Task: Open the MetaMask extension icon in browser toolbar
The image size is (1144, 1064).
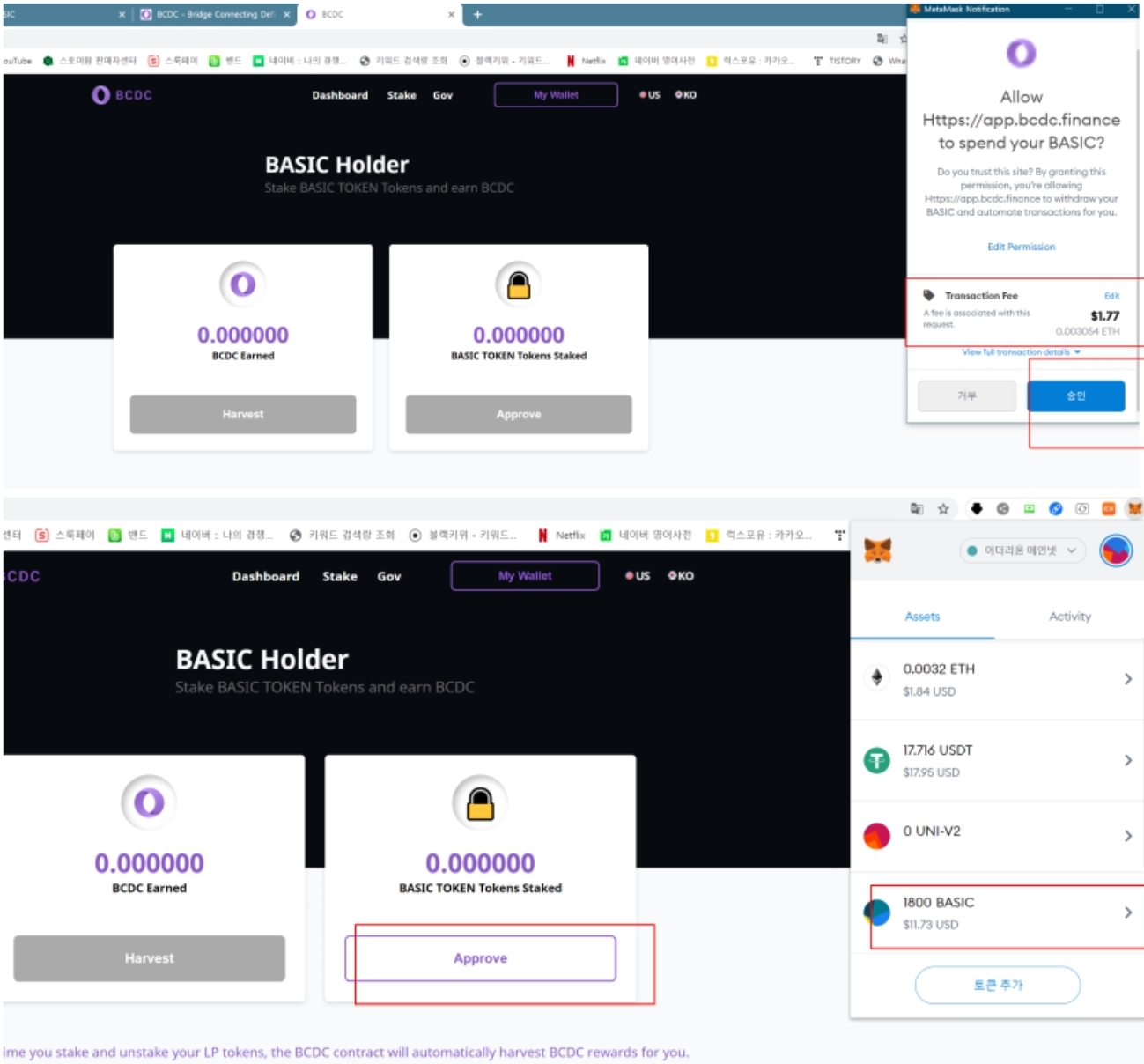Action: 1135,508
